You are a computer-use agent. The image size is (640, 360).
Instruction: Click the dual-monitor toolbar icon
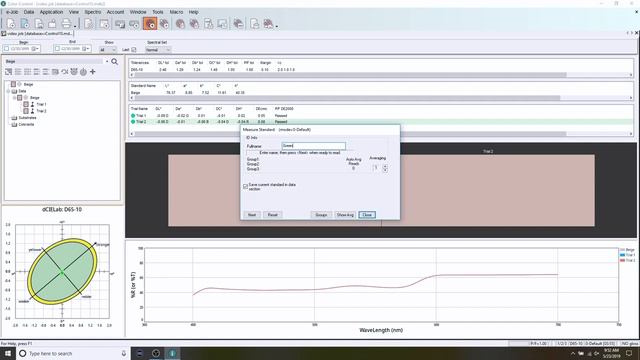pyautogui.click(x=120, y=24)
